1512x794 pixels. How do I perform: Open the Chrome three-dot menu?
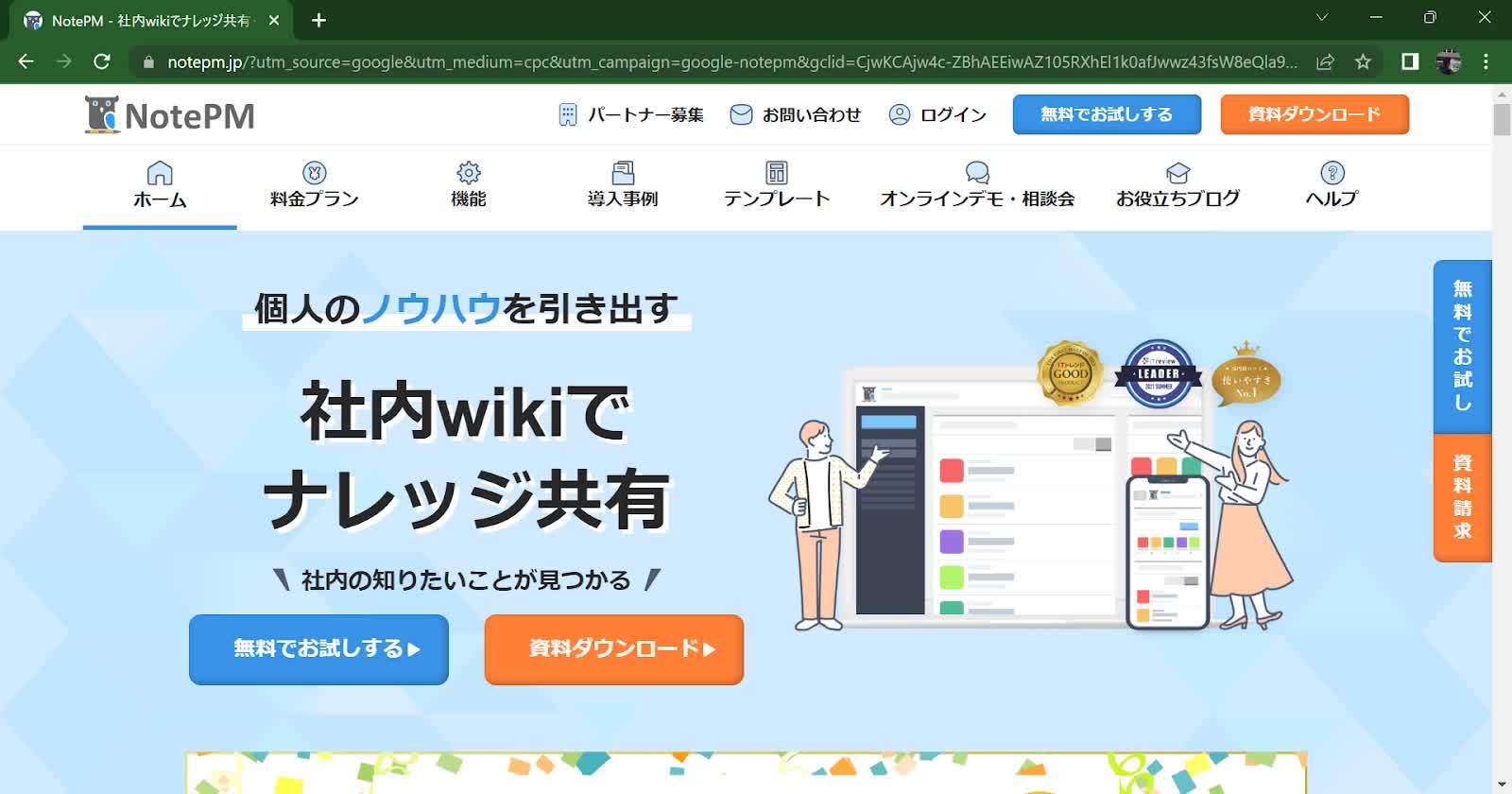(x=1486, y=61)
